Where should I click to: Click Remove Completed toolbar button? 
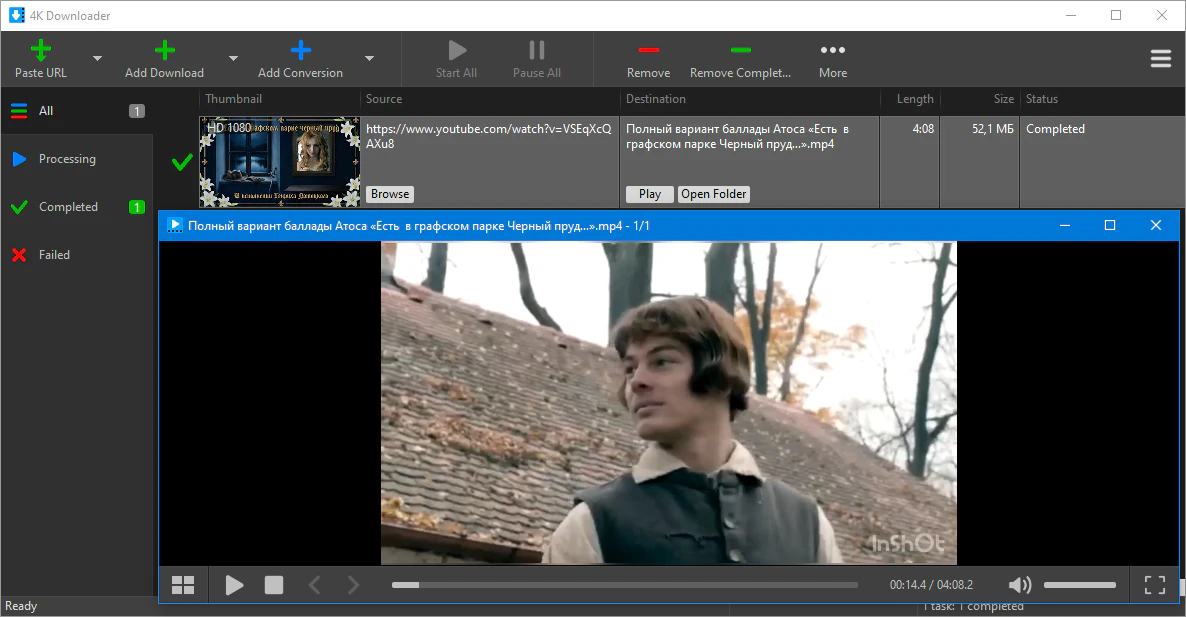tap(740, 60)
